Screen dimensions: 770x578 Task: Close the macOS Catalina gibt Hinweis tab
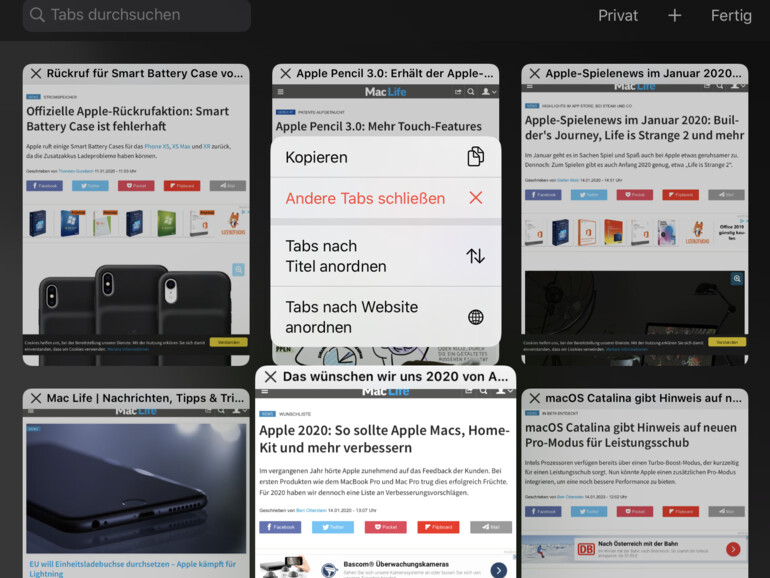[535, 398]
